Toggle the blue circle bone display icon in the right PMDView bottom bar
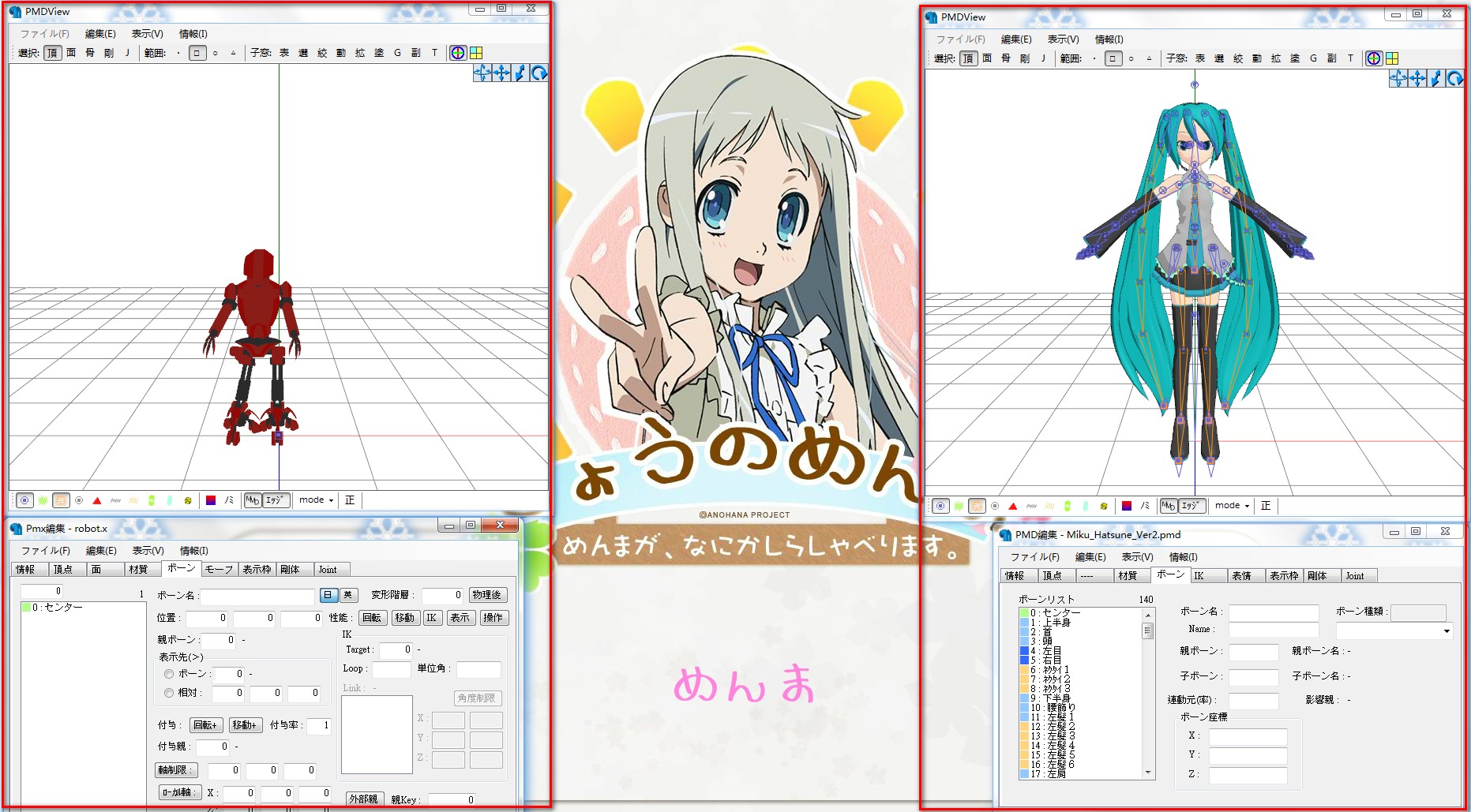The image size is (1471, 812). (940, 506)
